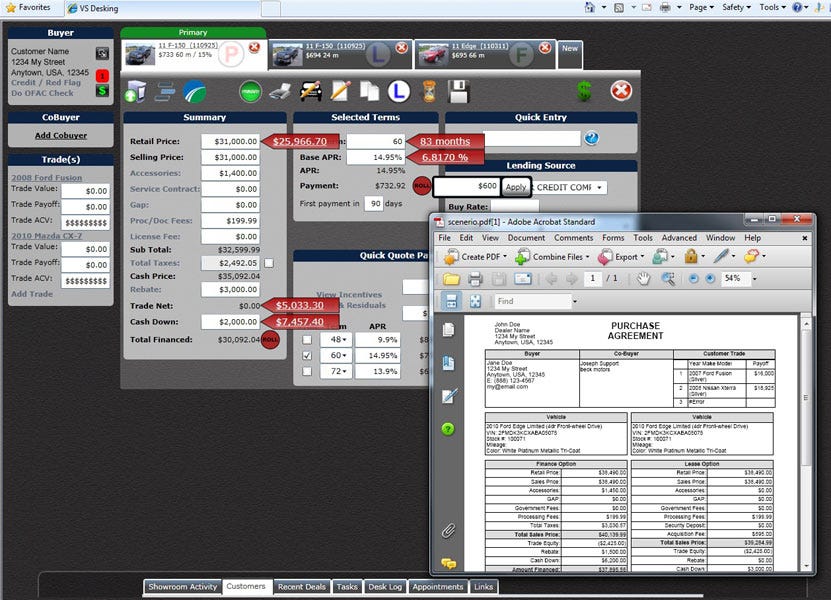This screenshot has height=600, width=831.
Task: Click the hourglass icon in desking toolbar
Action: 429,92
